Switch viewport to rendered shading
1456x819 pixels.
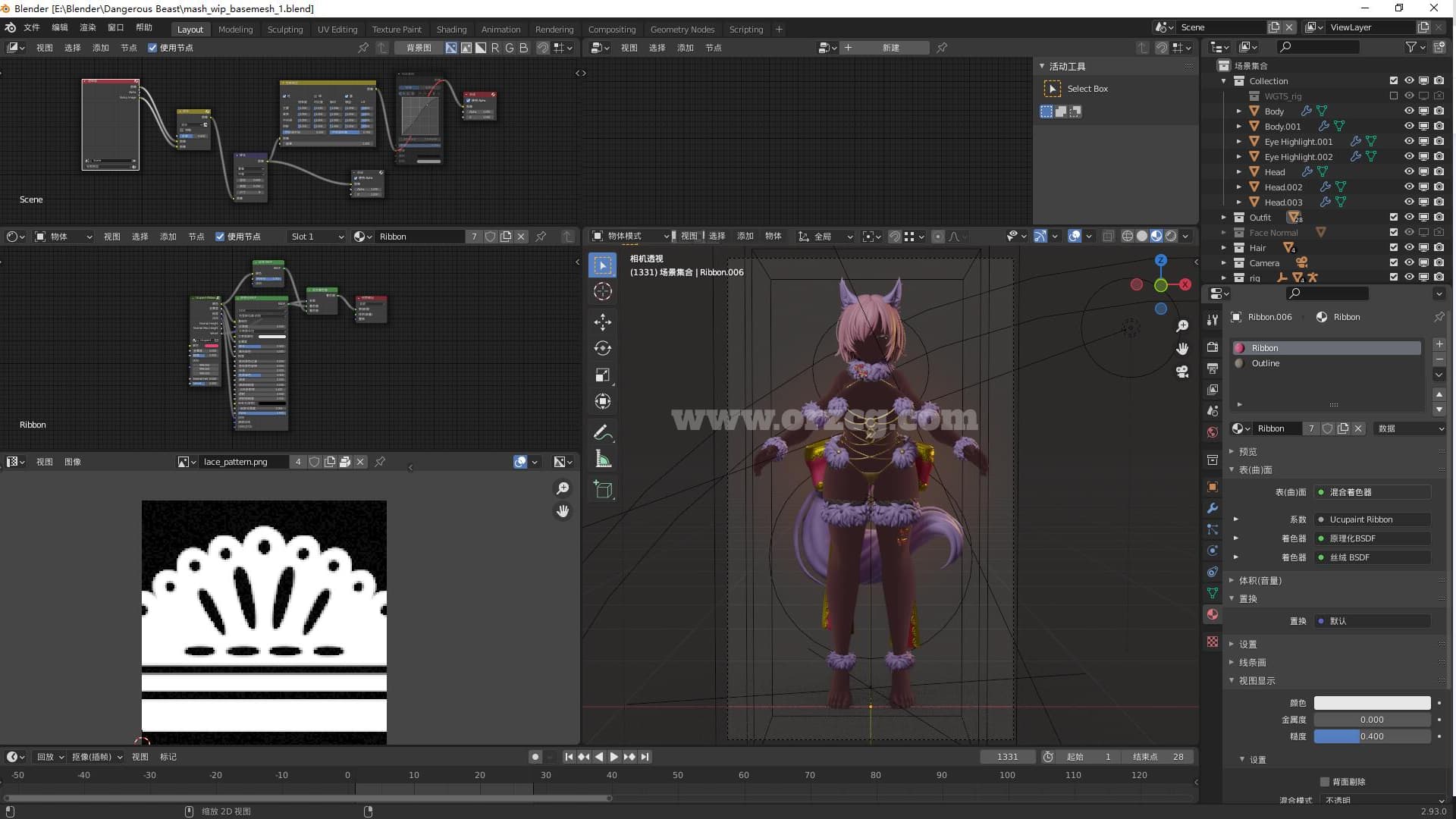pyautogui.click(x=1171, y=237)
